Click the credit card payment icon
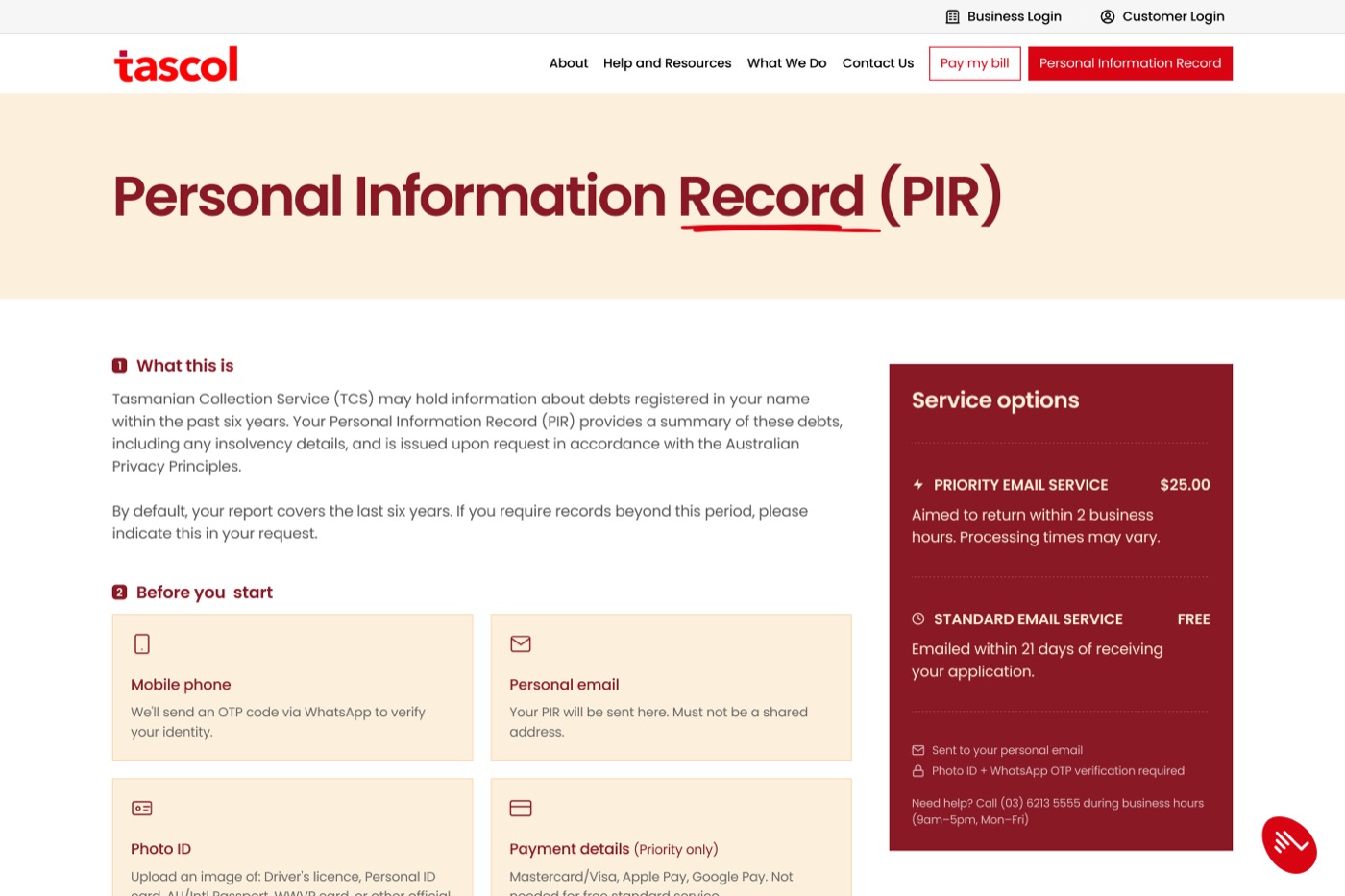Viewport: 1345px width, 896px height. pos(521,808)
